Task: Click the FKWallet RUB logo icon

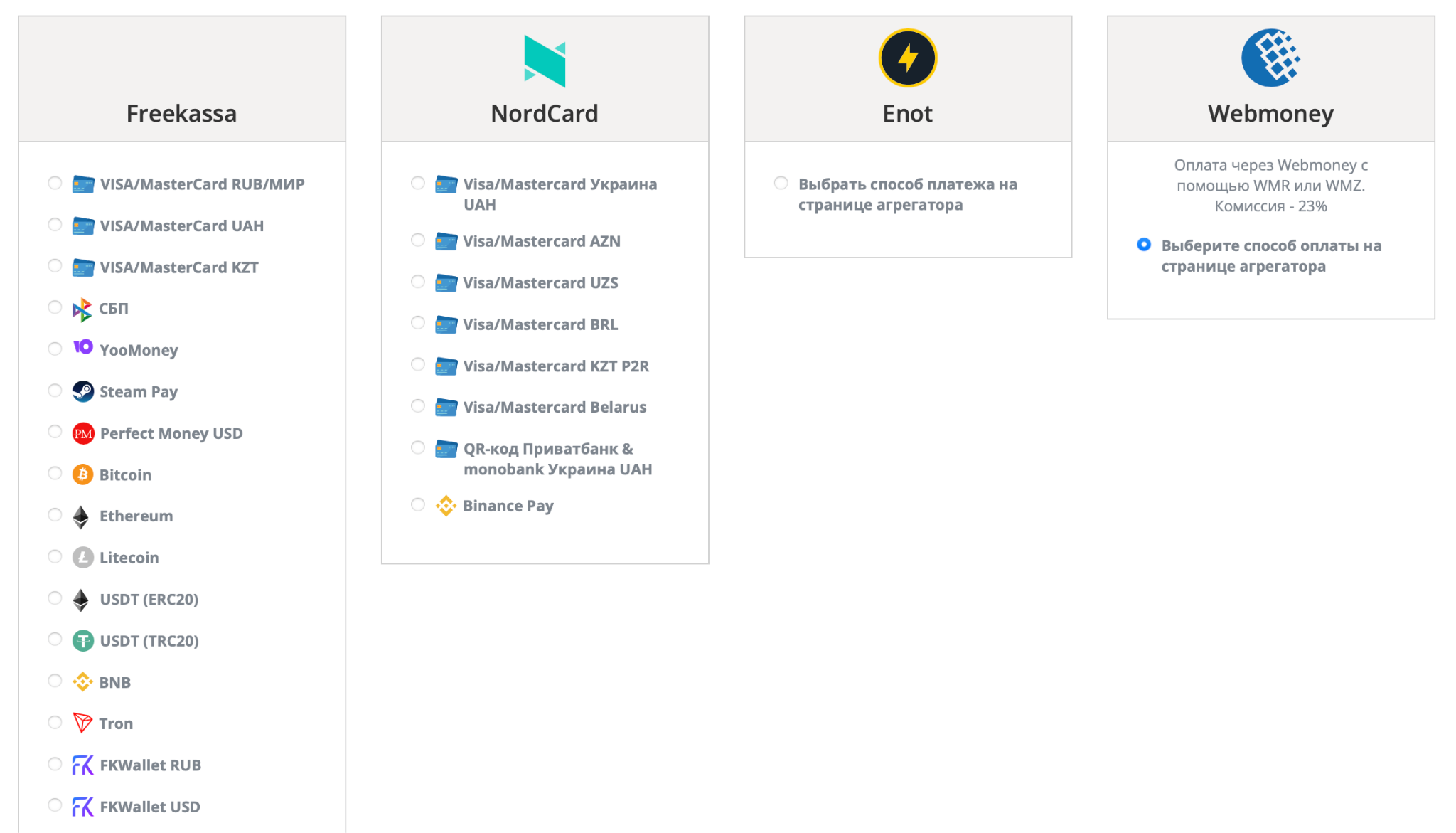Action: (82, 765)
